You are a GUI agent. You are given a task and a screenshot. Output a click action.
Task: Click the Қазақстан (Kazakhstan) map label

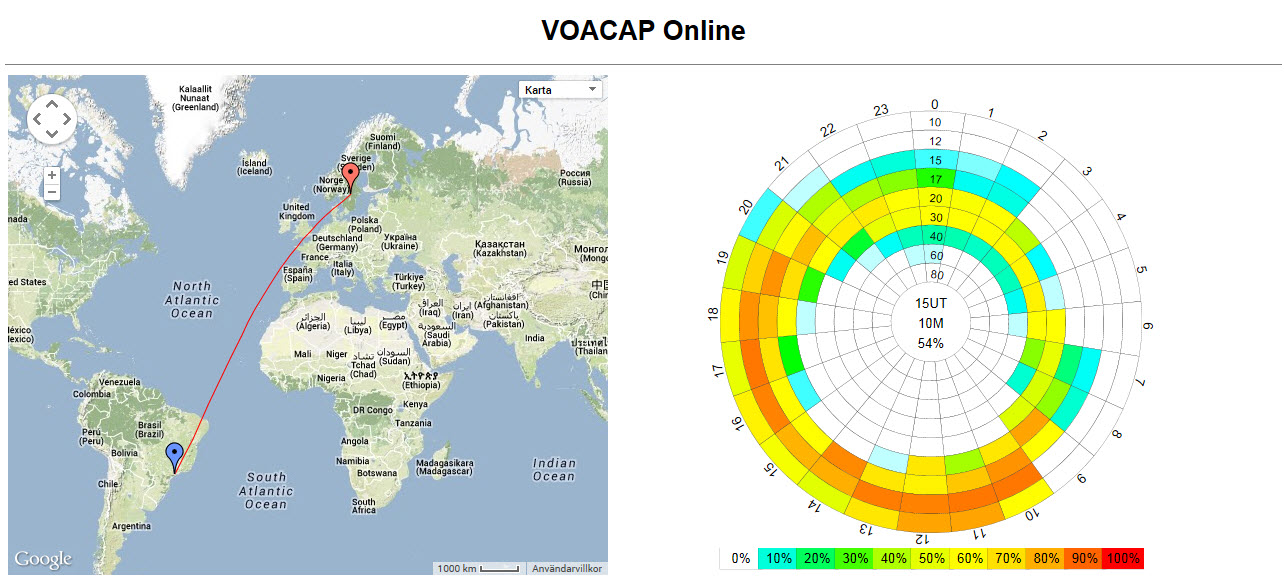click(498, 249)
